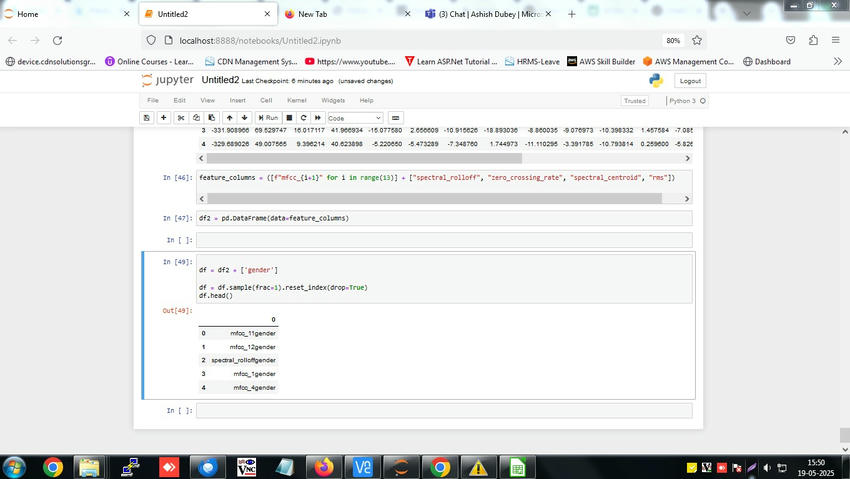Insert a cell below using the plus icon

163,118
